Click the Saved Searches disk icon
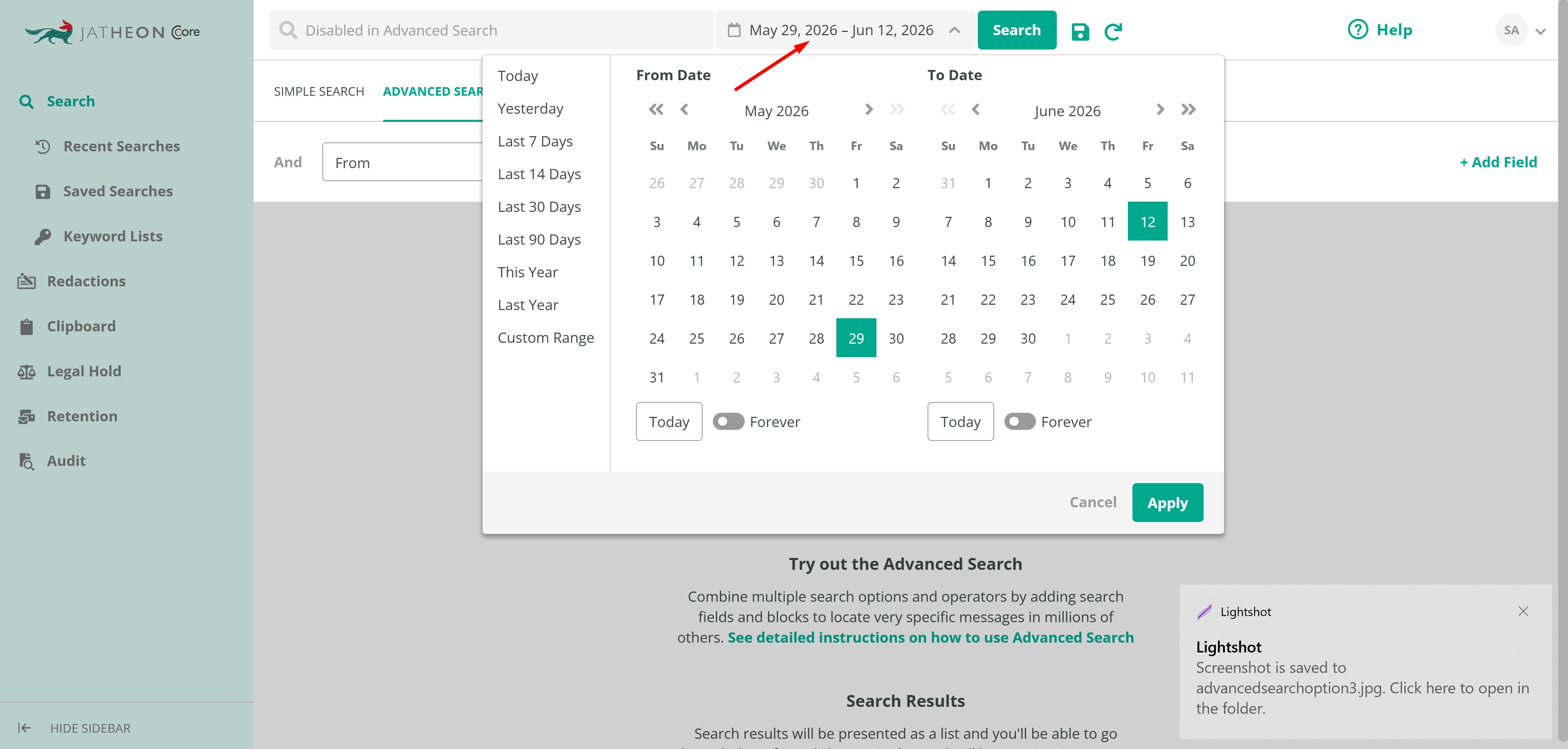This screenshot has width=1568, height=749. tap(43, 192)
